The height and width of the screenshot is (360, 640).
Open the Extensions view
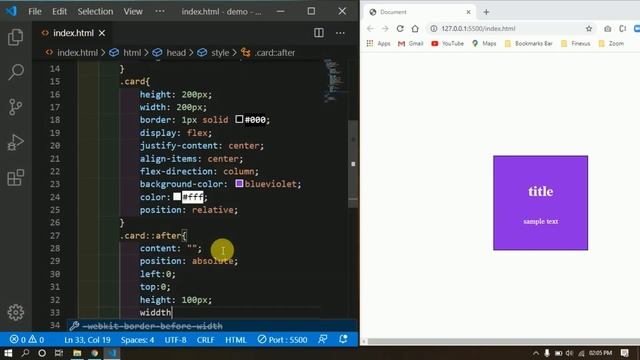click(16, 178)
